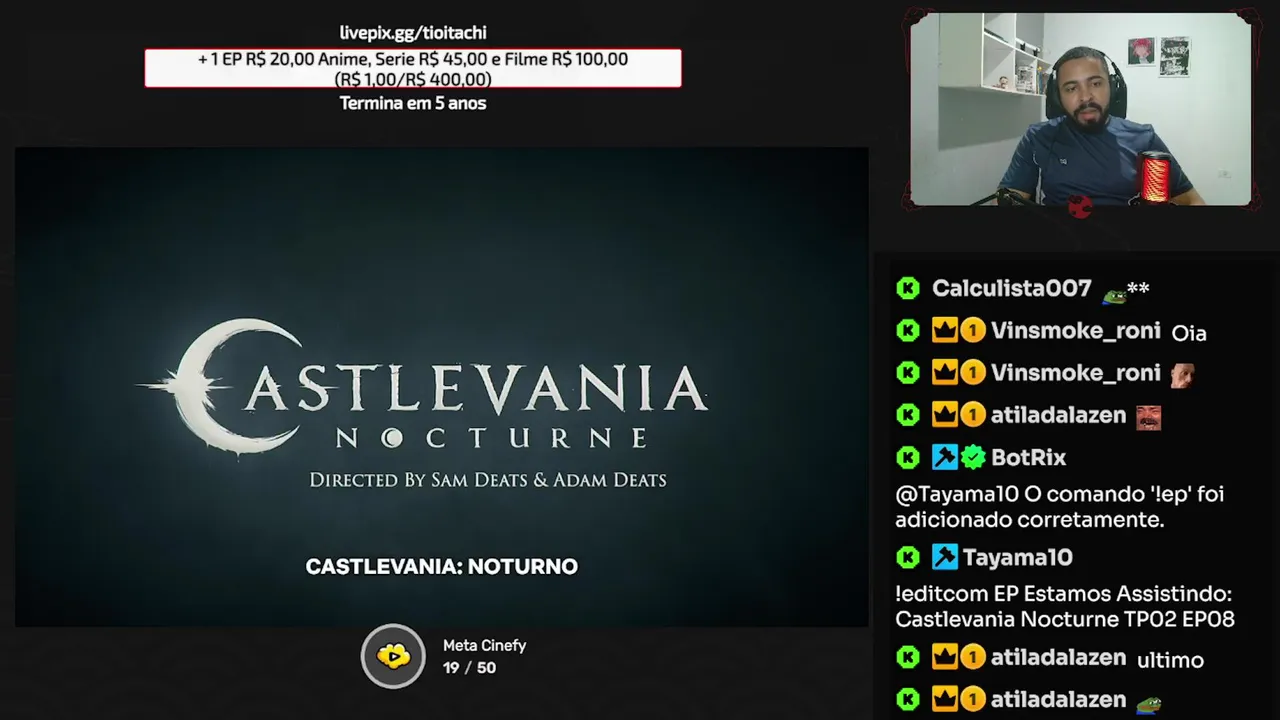Click the face emote in Vinsmoke_roni's message
This screenshot has width=1280, height=720.
point(1183,374)
